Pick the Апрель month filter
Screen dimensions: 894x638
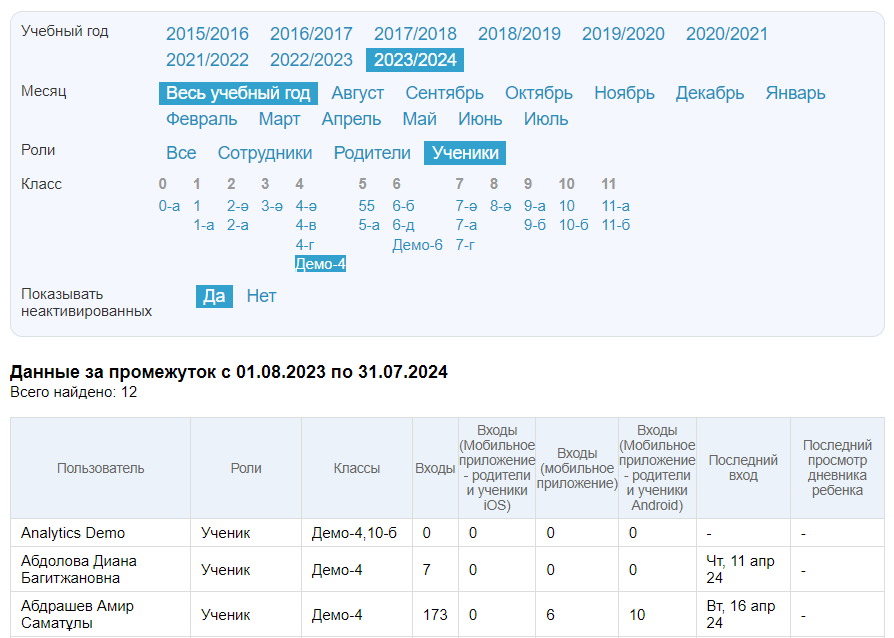pos(351,119)
